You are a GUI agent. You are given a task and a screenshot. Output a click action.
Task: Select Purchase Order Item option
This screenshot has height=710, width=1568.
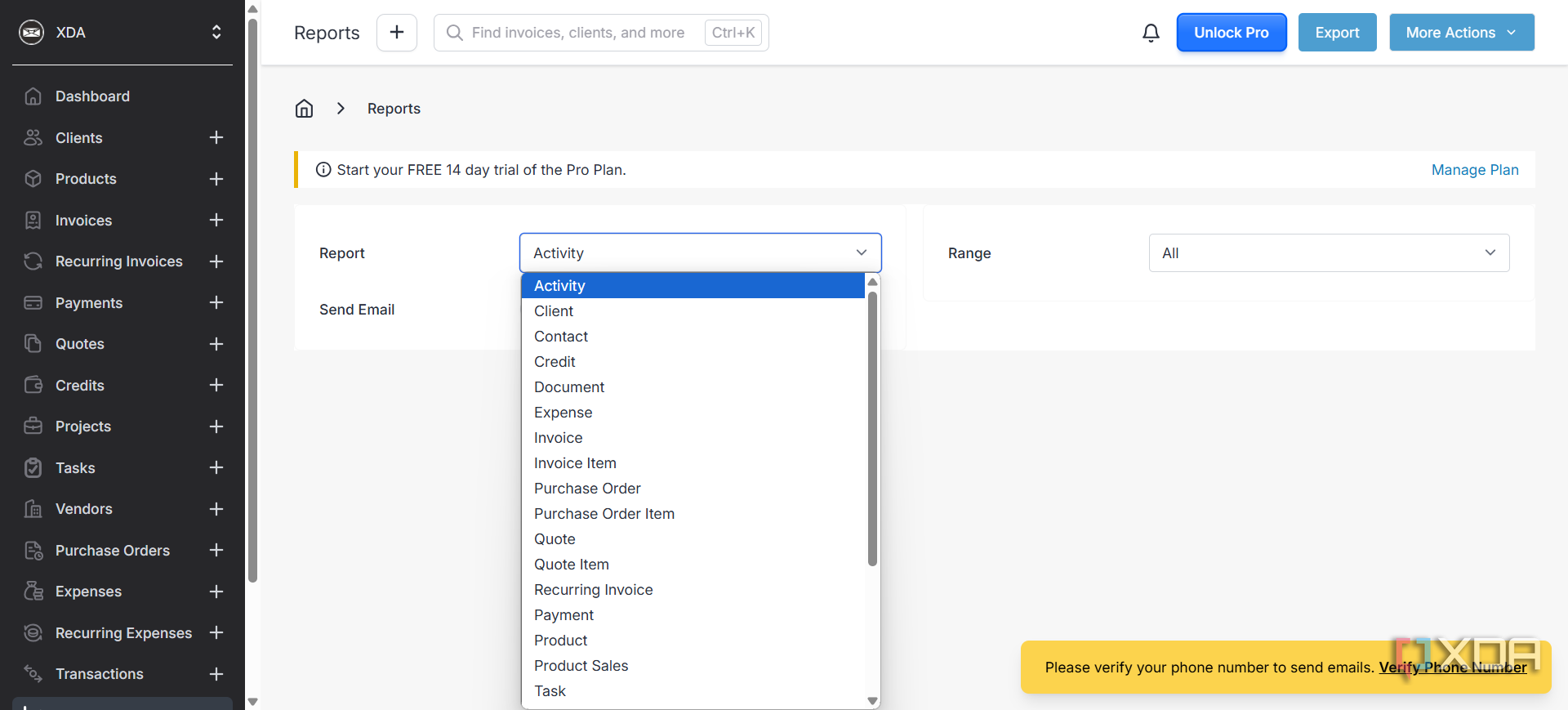(693, 514)
